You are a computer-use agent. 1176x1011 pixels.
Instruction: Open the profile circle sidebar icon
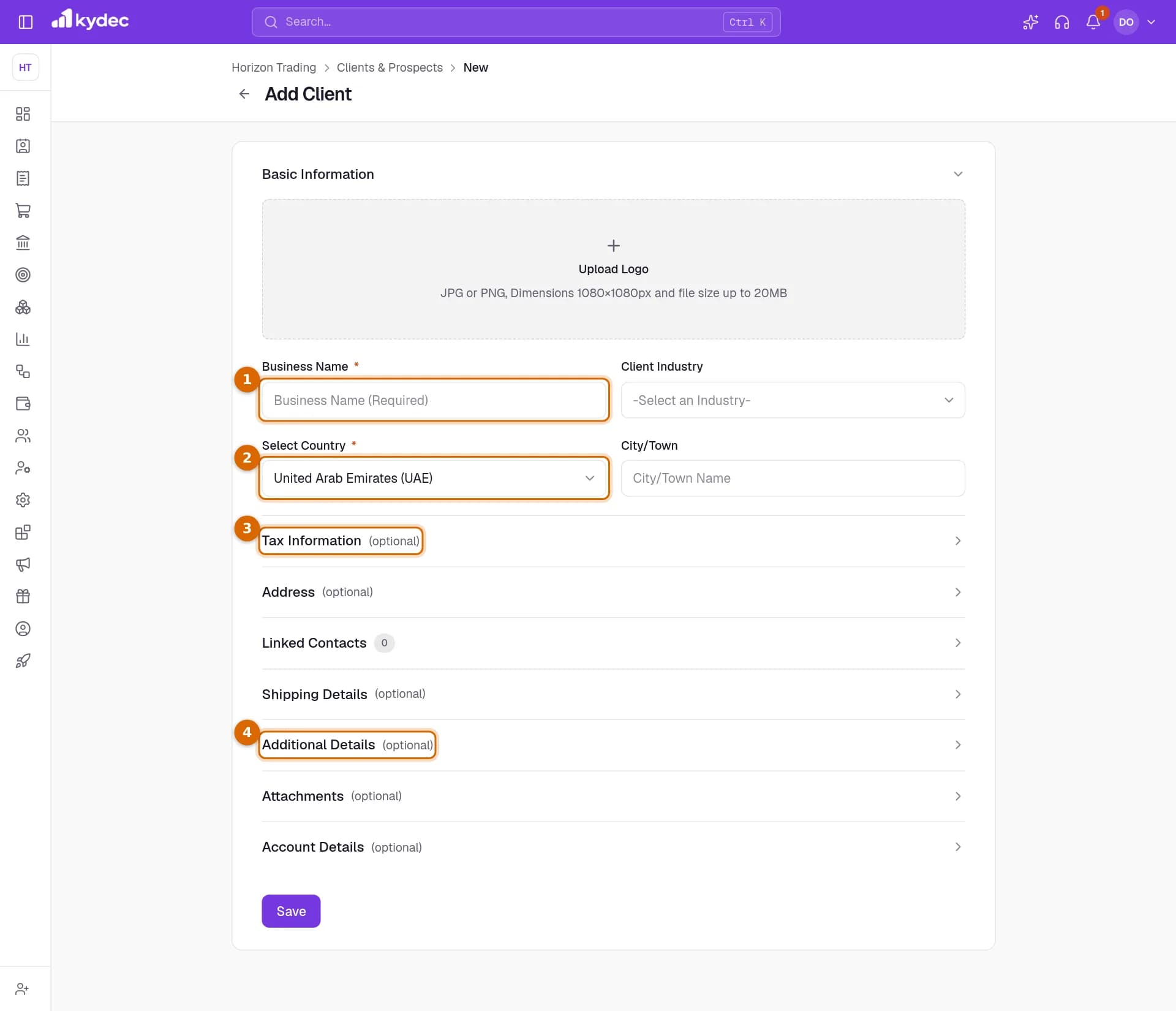[x=23, y=629]
